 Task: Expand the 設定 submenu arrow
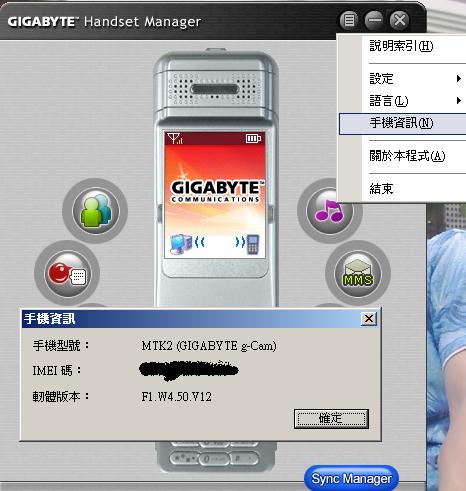coord(459,79)
